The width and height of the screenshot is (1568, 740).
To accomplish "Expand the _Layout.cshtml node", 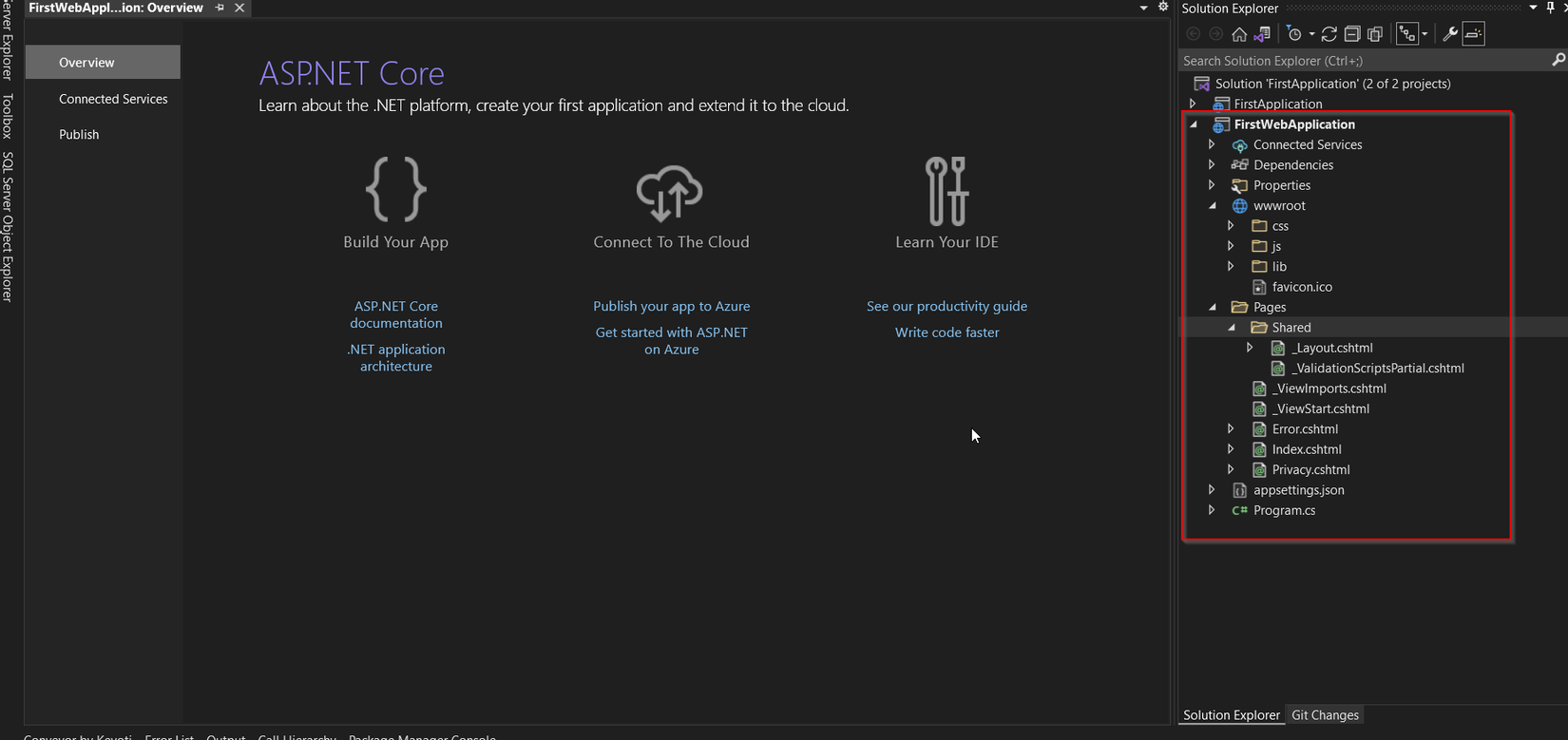I will tap(1250, 348).
